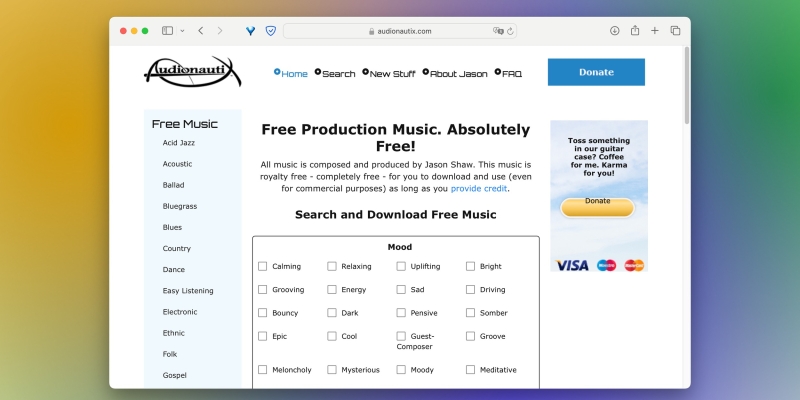
Task: Click the blue Donate button
Action: [x=596, y=72]
